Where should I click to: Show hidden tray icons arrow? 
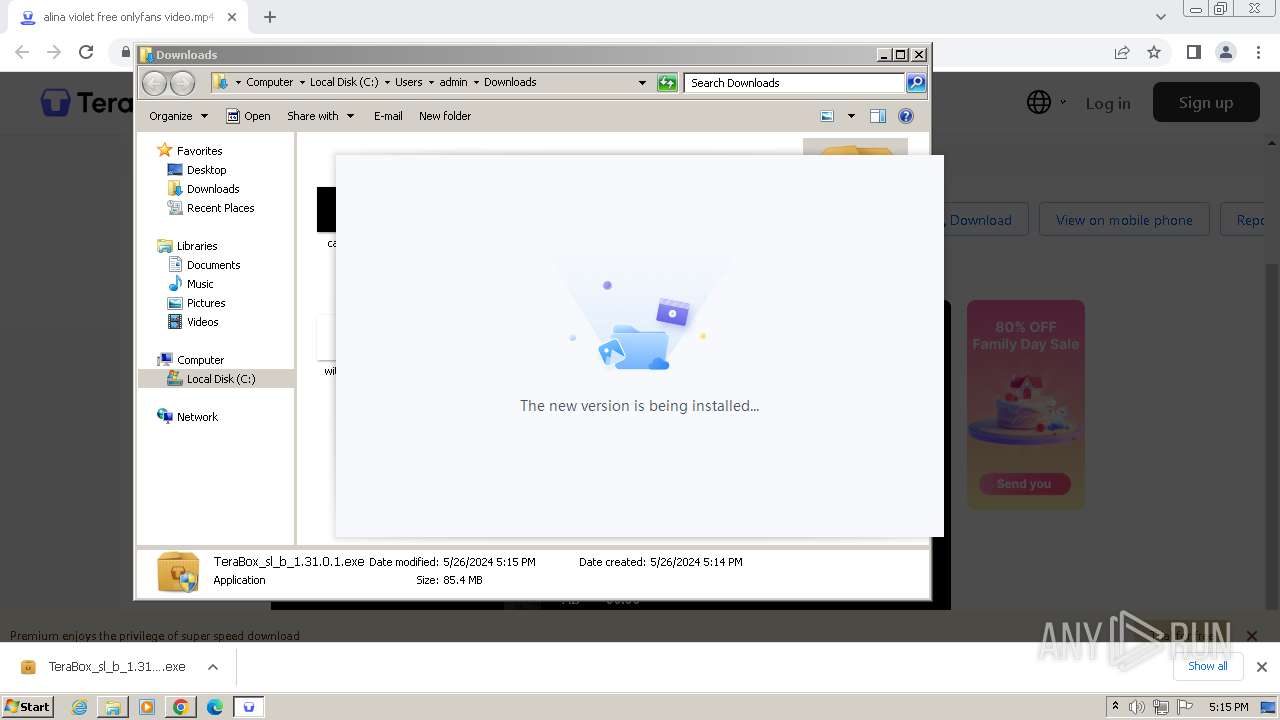coord(1115,707)
